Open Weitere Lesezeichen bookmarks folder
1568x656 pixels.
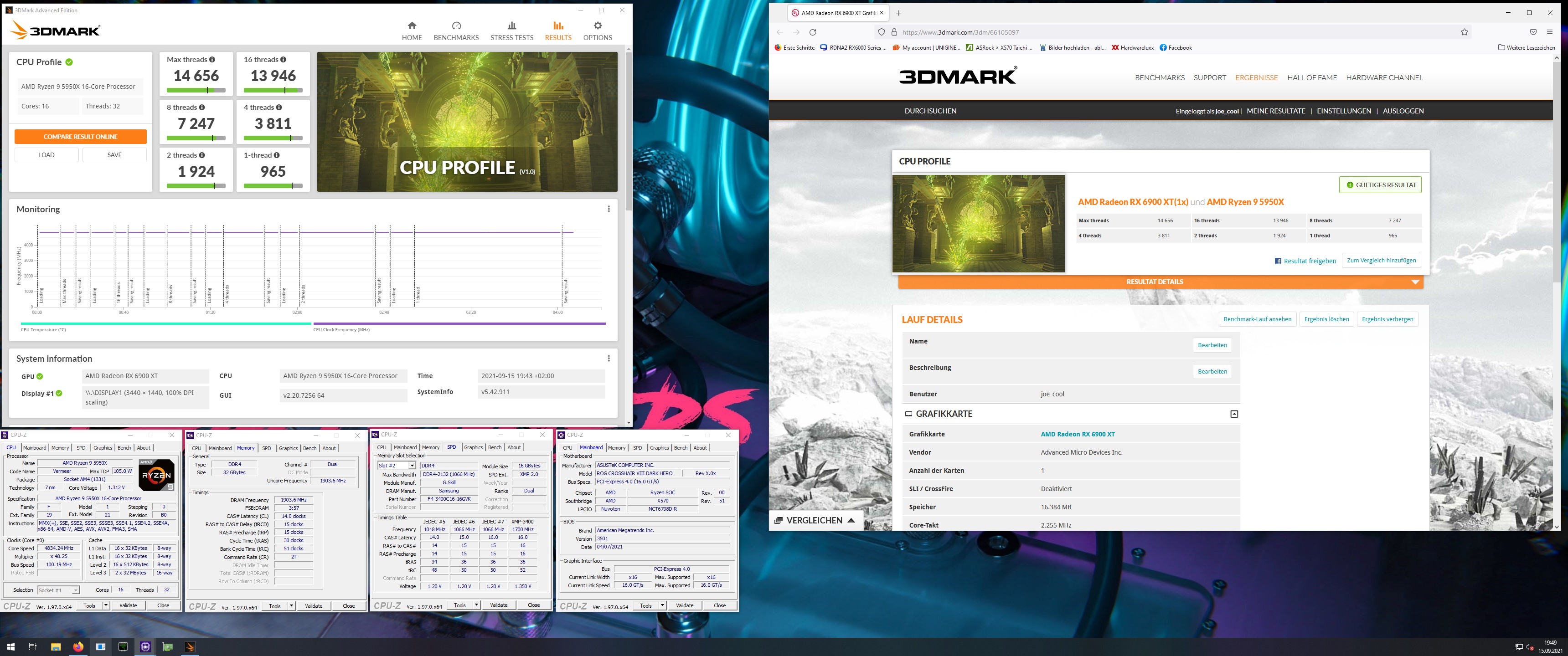1526,47
